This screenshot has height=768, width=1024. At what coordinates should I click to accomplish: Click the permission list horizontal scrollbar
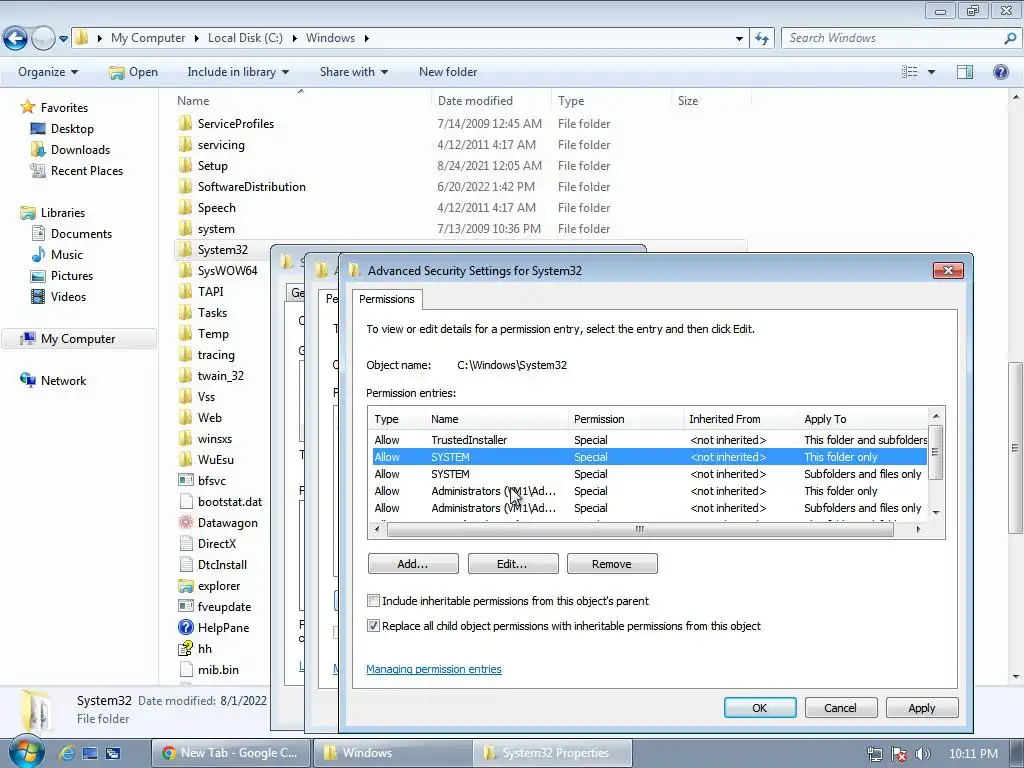[640, 529]
